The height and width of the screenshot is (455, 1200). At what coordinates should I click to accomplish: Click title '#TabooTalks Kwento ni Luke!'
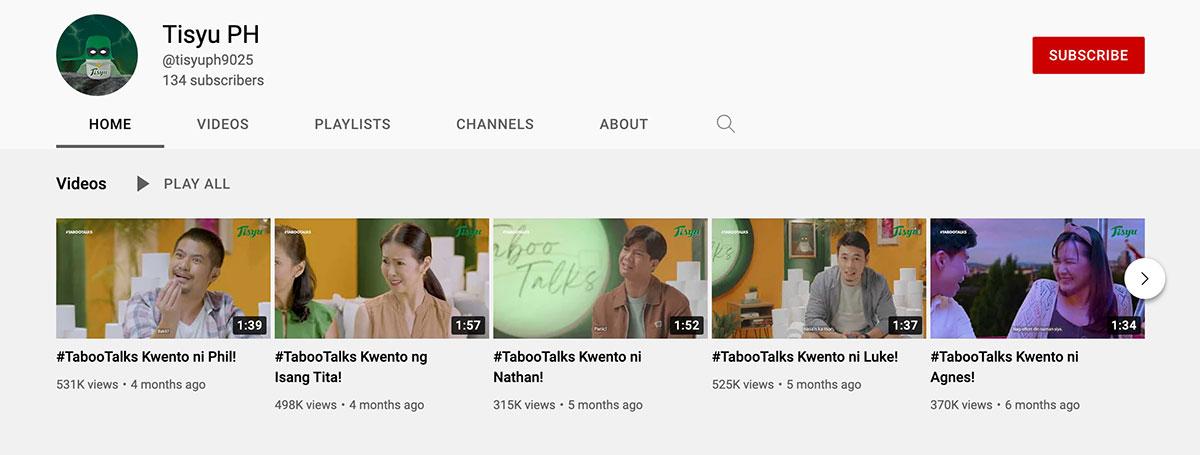[805, 357]
